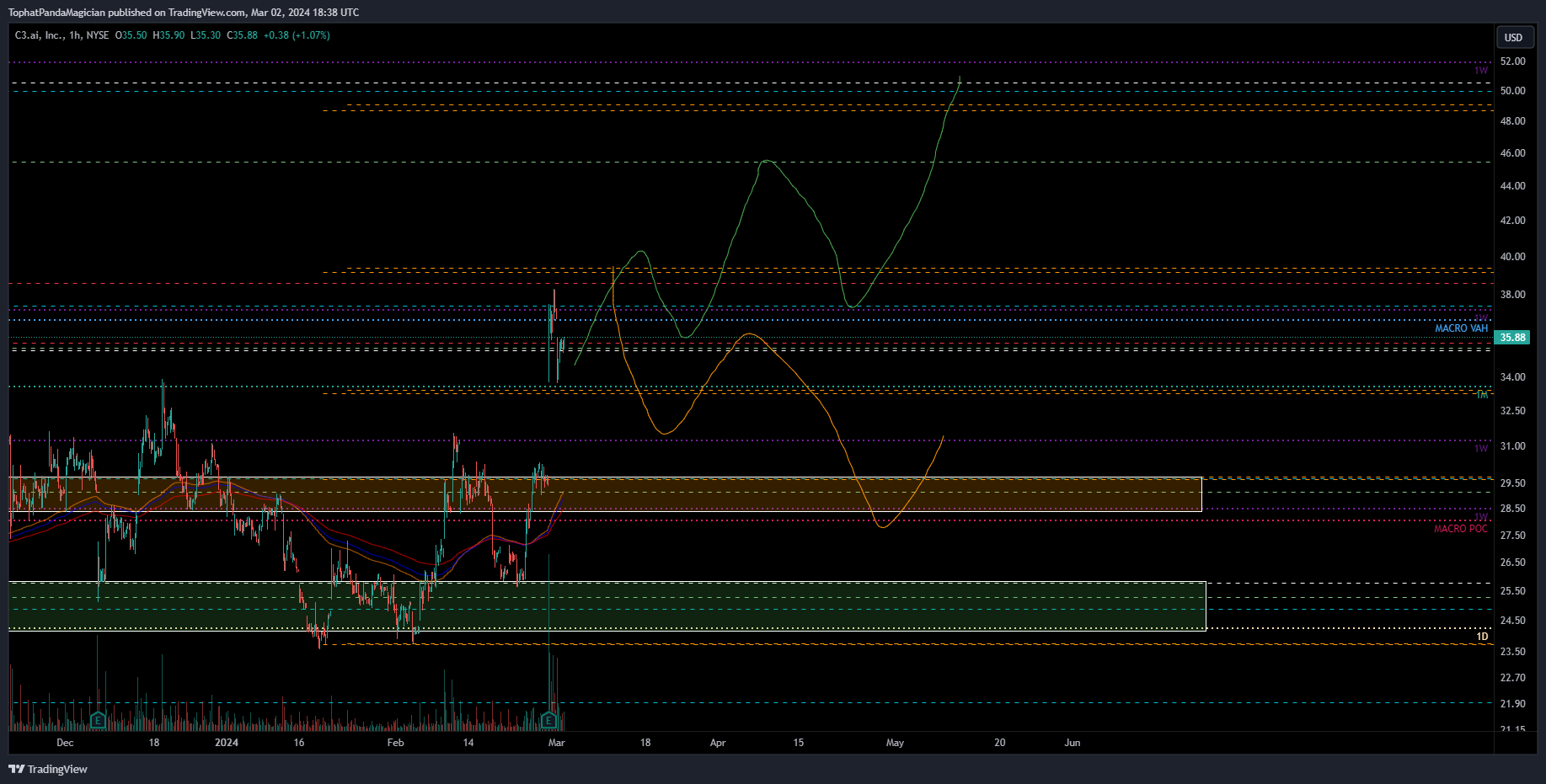
Task: Click the TophatPandaMagician author name
Action: (x=56, y=13)
